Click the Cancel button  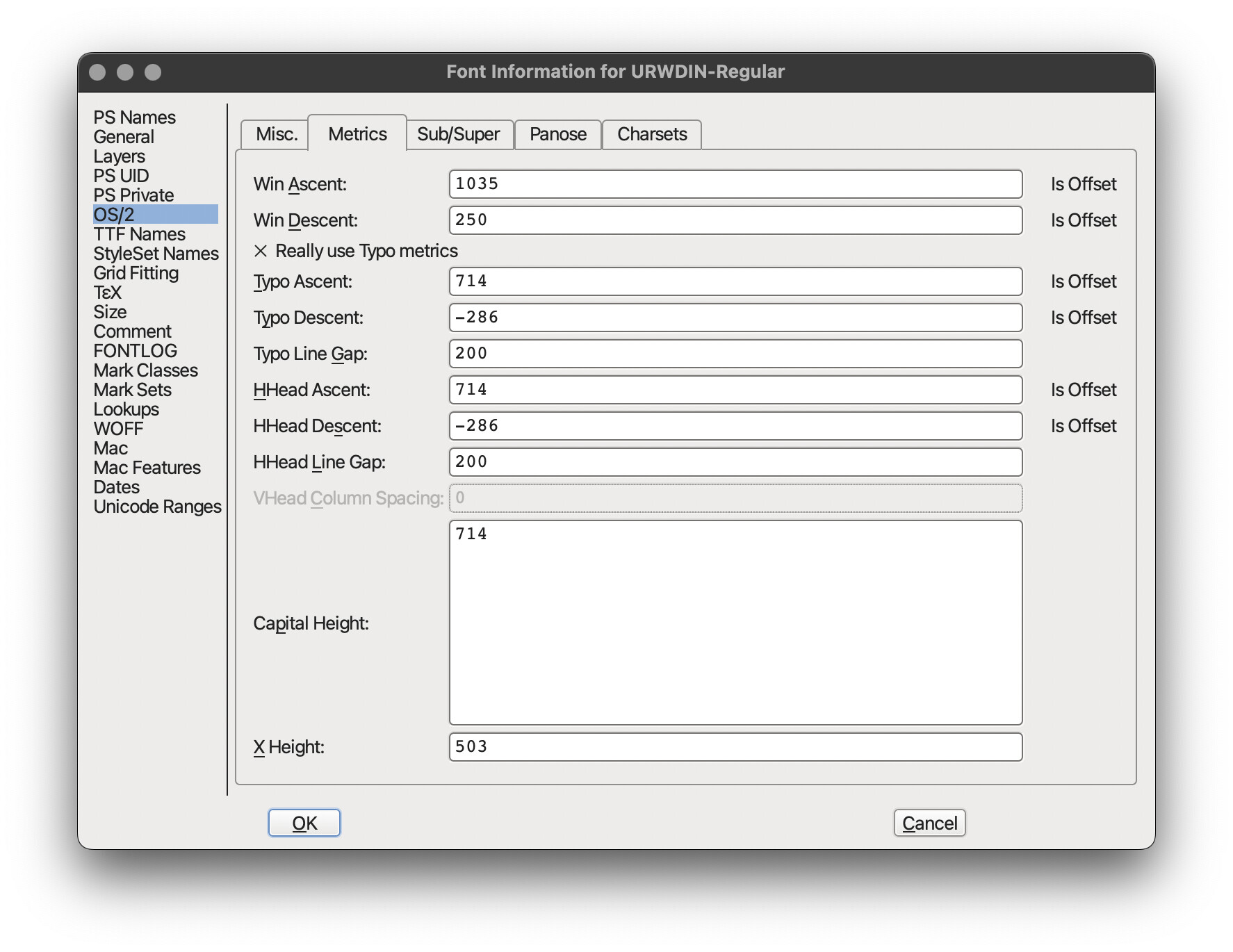pyautogui.click(x=930, y=823)
